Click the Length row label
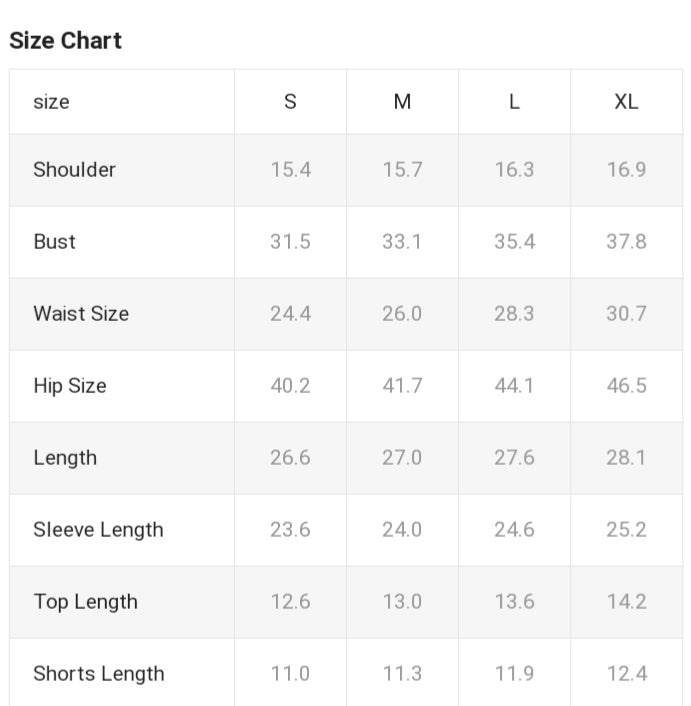Image resolution: width=691 pixels, height=706 pixels. [65, 458]
